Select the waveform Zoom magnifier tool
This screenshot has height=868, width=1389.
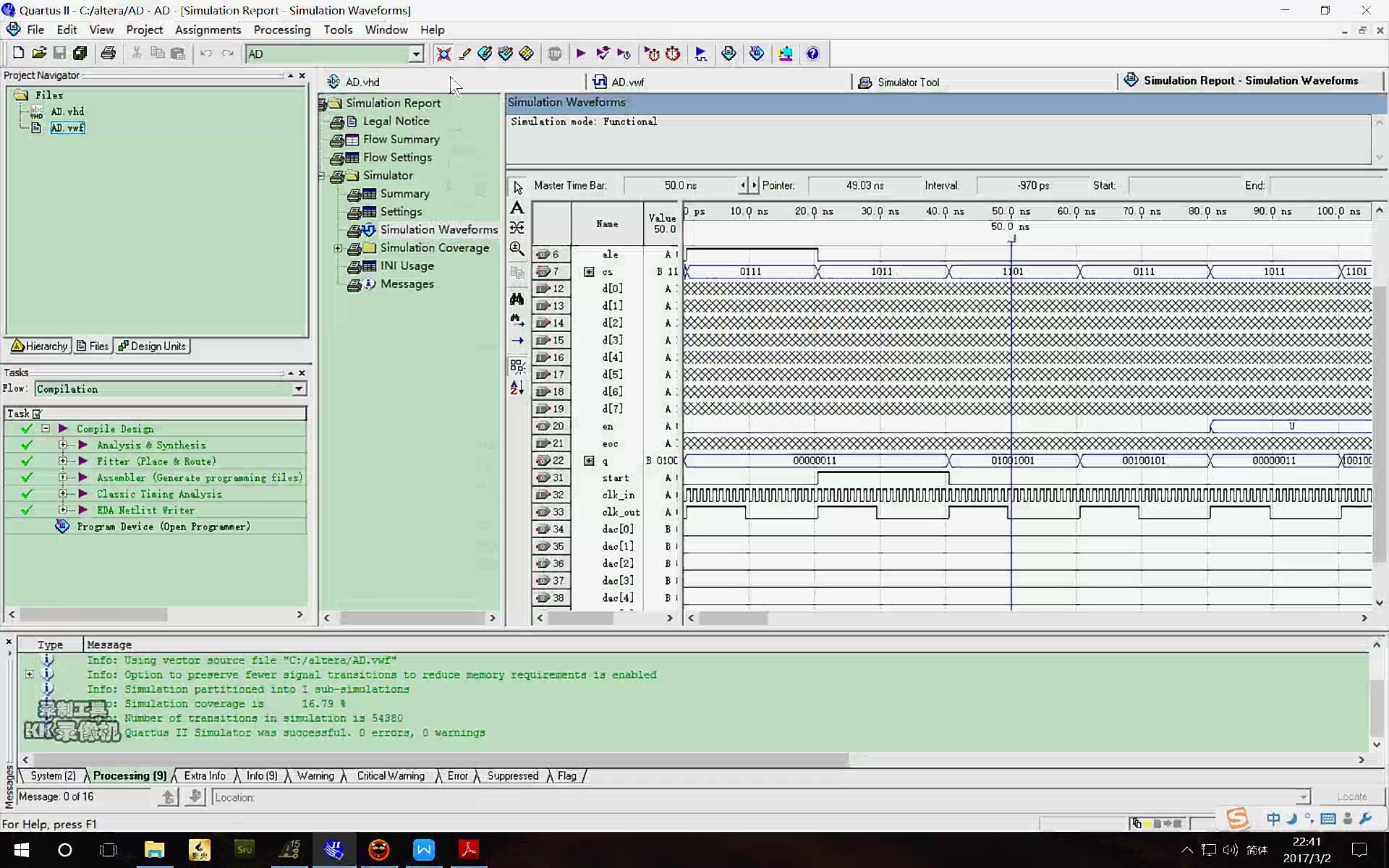point(517,249)
